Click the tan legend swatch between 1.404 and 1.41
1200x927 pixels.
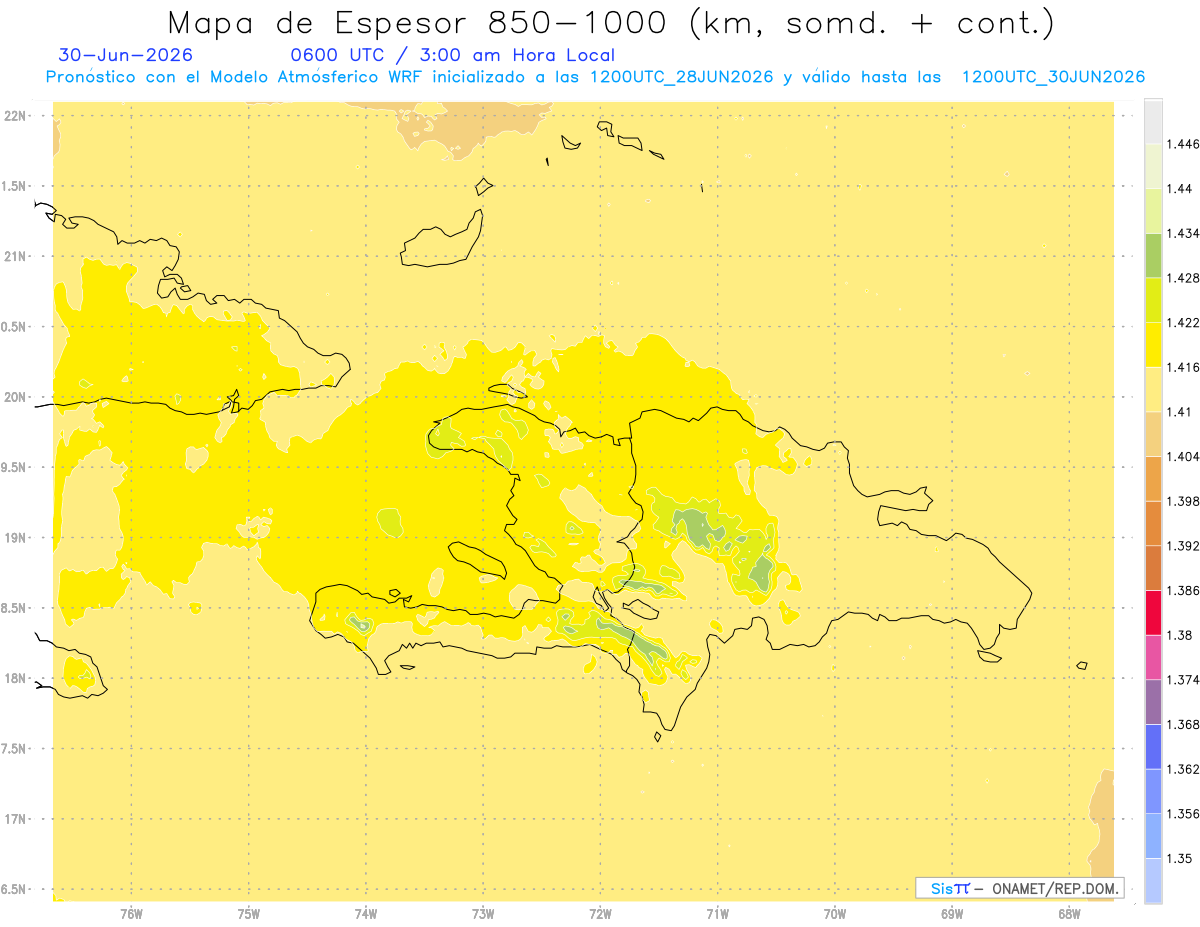(1153, 434)
